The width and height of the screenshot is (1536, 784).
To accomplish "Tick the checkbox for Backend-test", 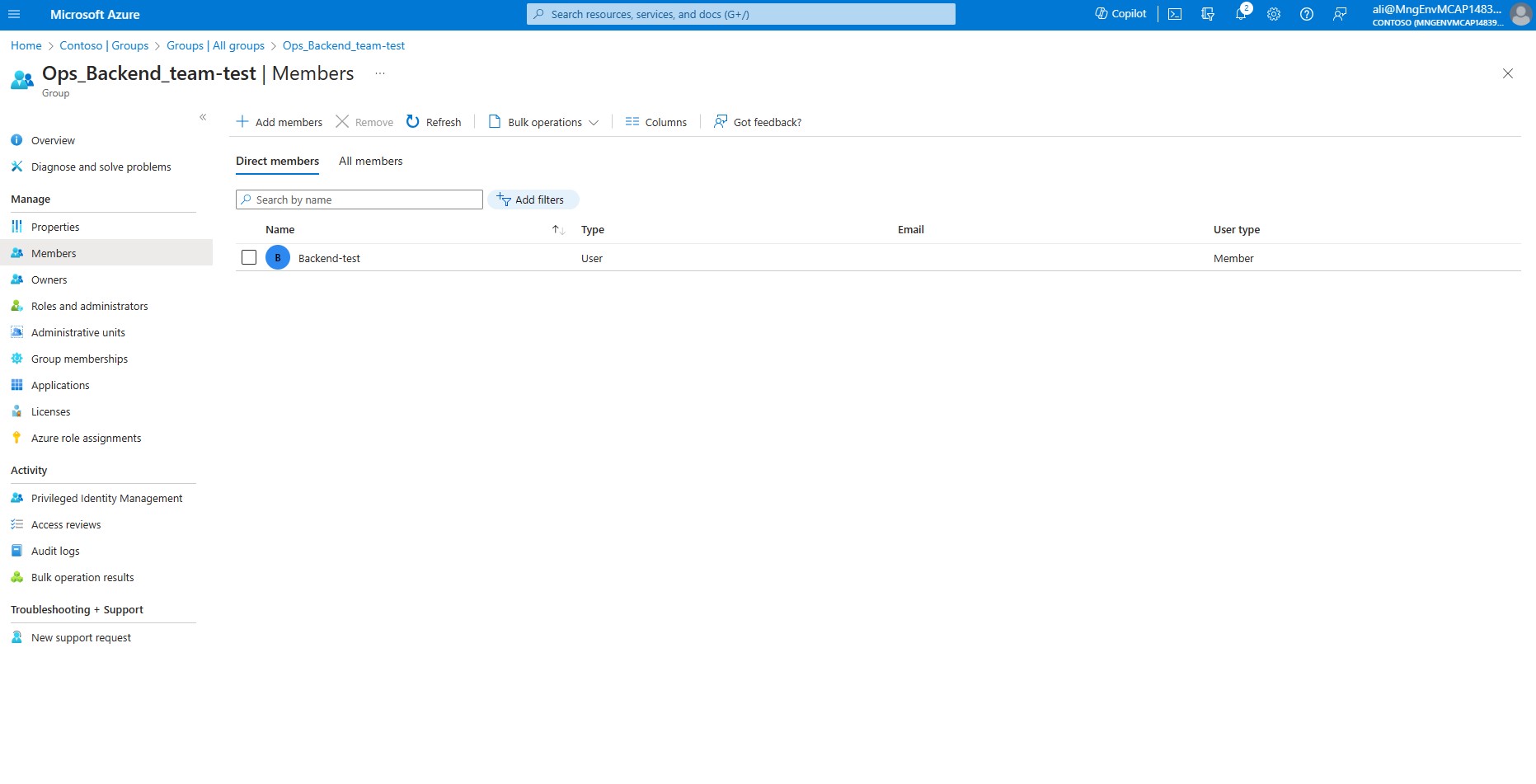I will (x=249, y=257).
